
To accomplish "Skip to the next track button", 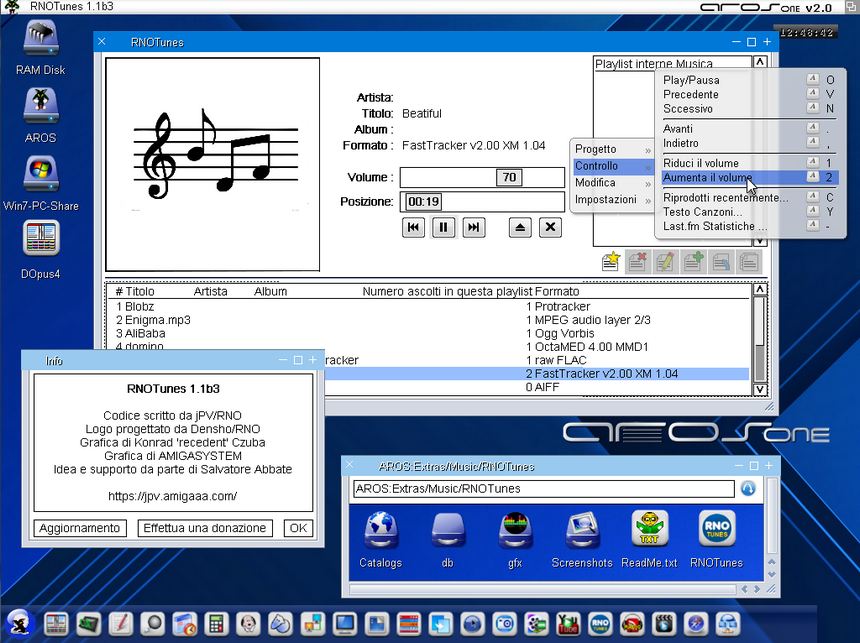I will (x=474, y=228).
